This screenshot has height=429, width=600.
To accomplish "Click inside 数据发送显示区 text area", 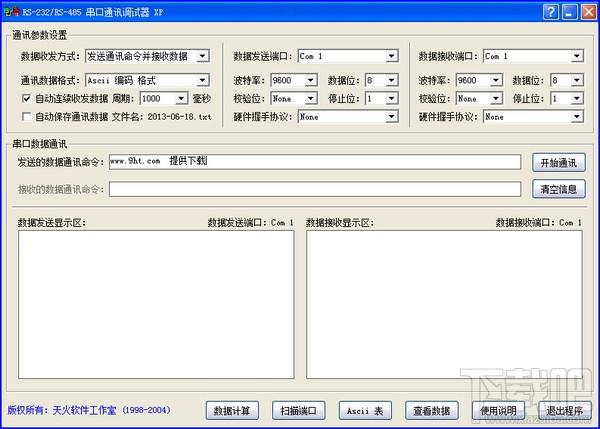I will tap(156, 305).
